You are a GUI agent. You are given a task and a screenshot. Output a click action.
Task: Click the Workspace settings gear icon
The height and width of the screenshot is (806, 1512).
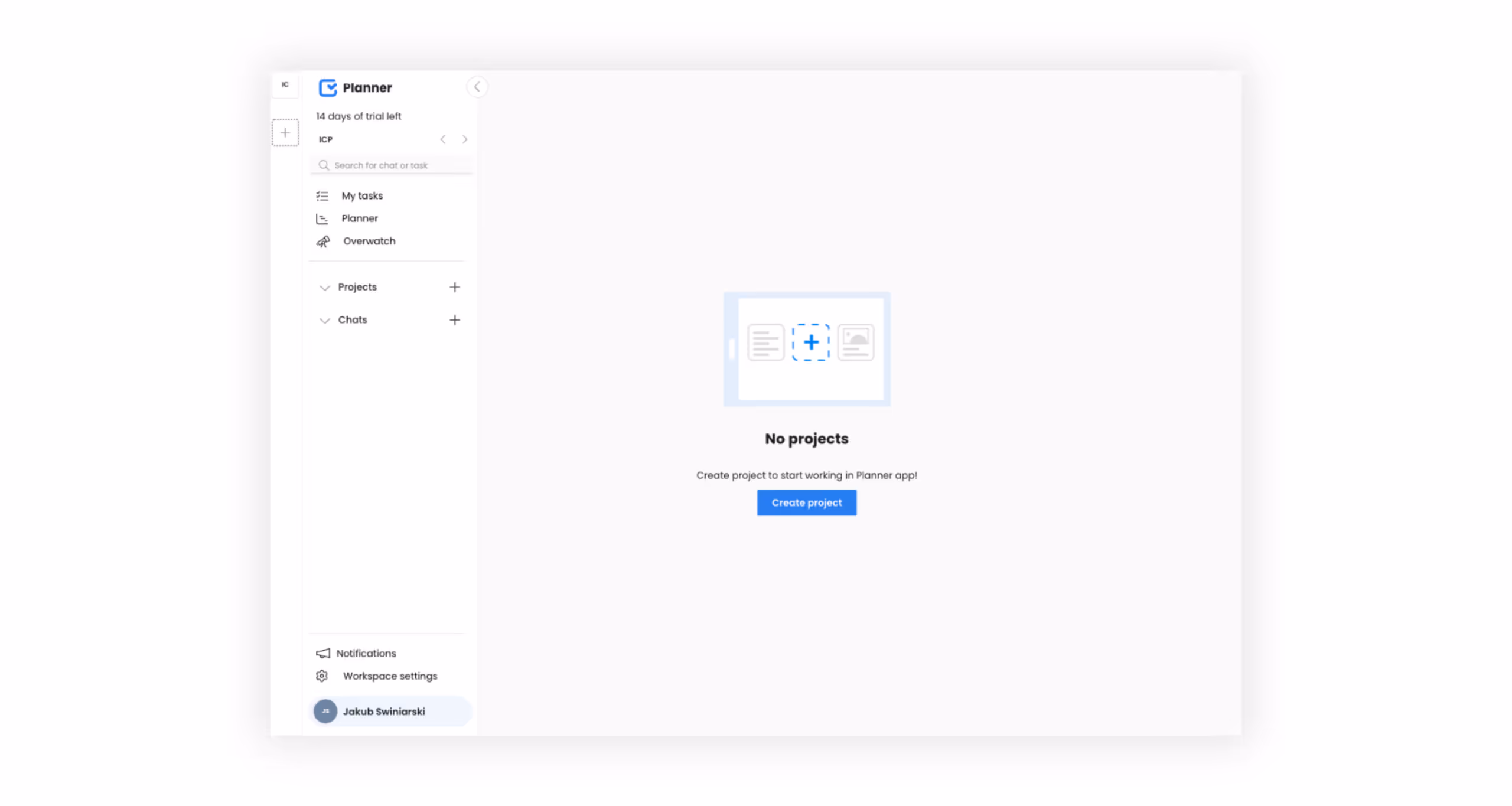tap(322, 676)
